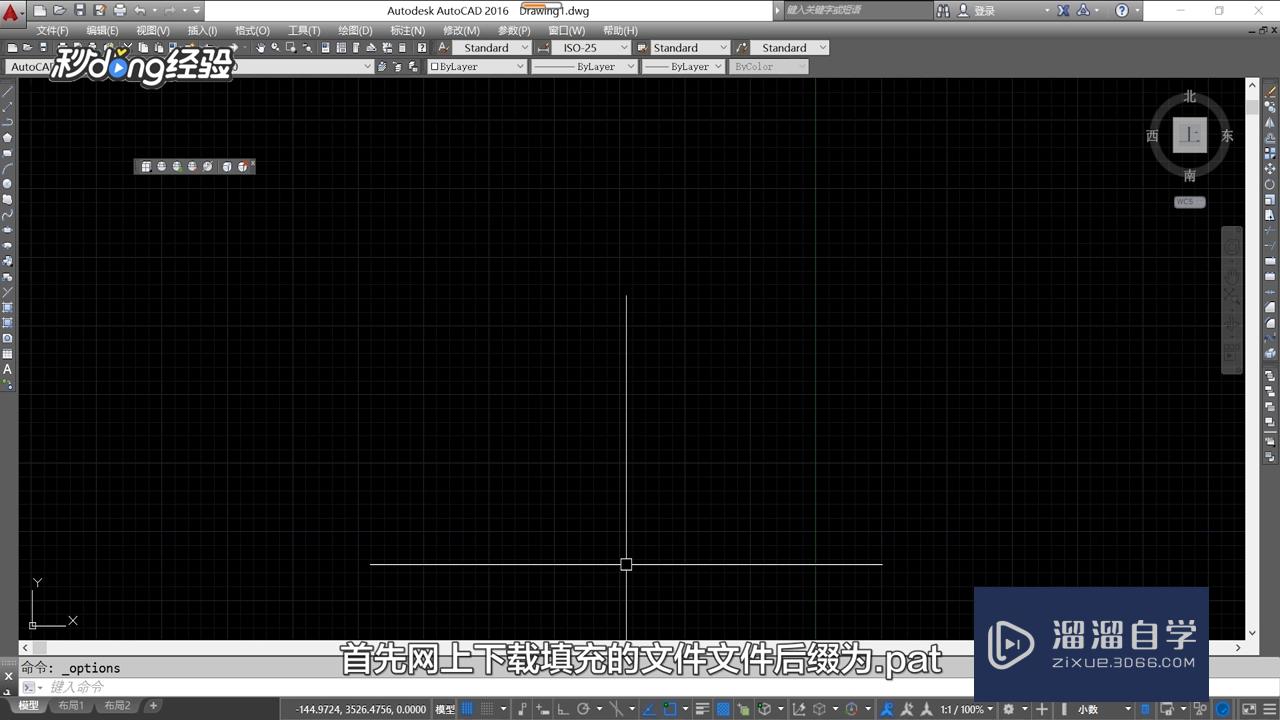Switch to the 布局2 layout tab
1280x720 pixels.
tap(117, 706)
